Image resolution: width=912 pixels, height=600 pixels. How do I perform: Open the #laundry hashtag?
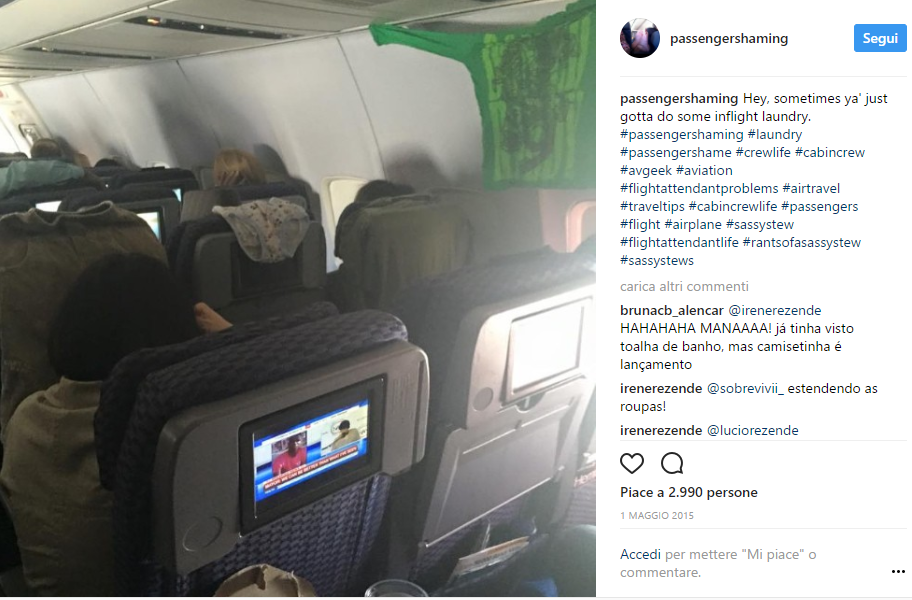775,135
